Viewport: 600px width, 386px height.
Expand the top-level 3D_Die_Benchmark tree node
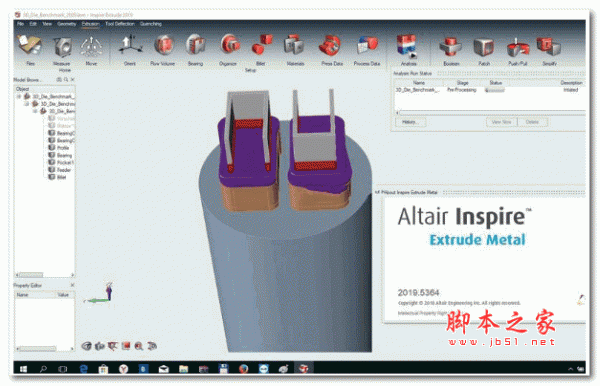point(19,96)
